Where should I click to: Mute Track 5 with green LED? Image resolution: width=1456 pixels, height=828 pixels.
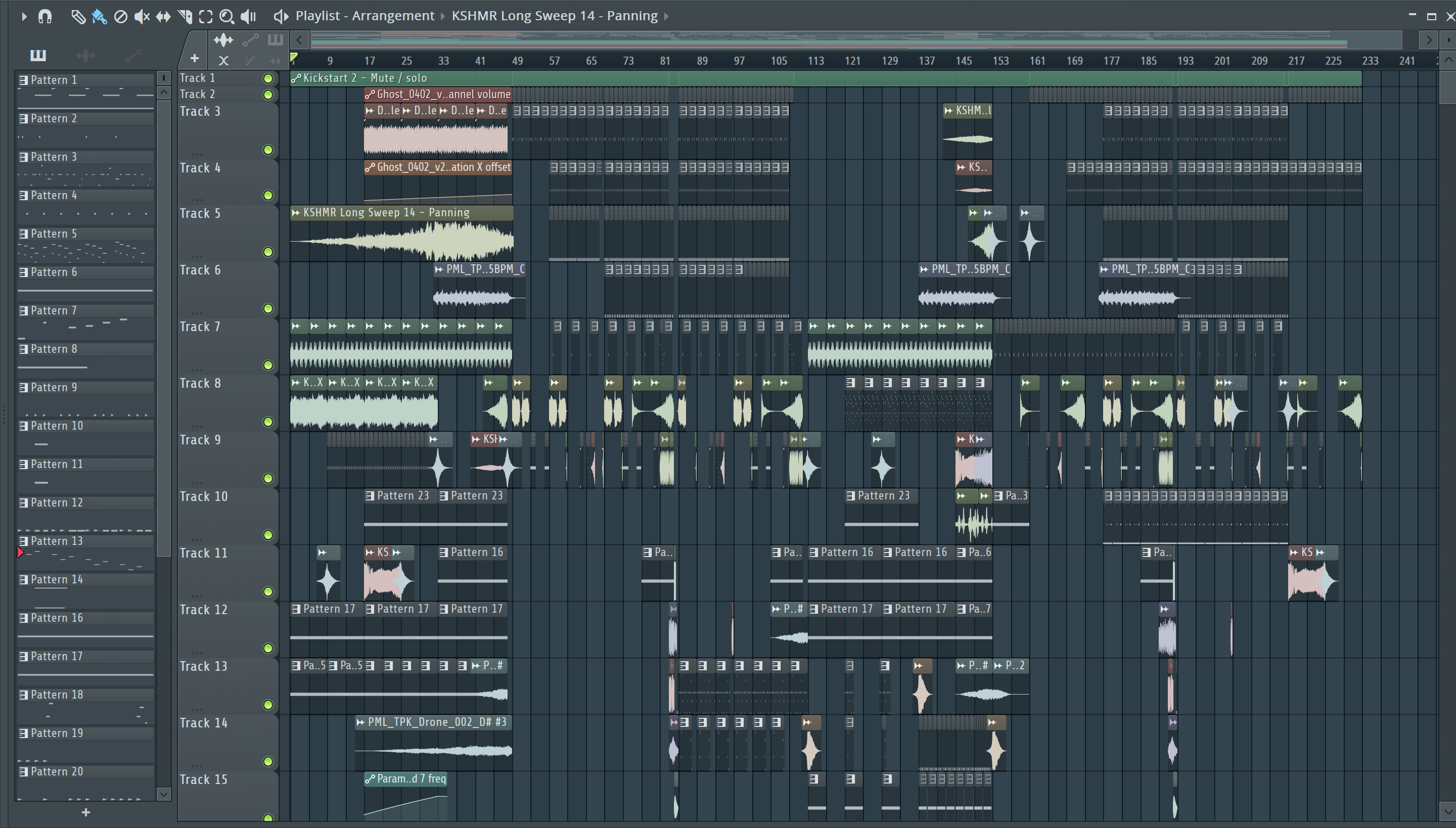tap(268, 251)
